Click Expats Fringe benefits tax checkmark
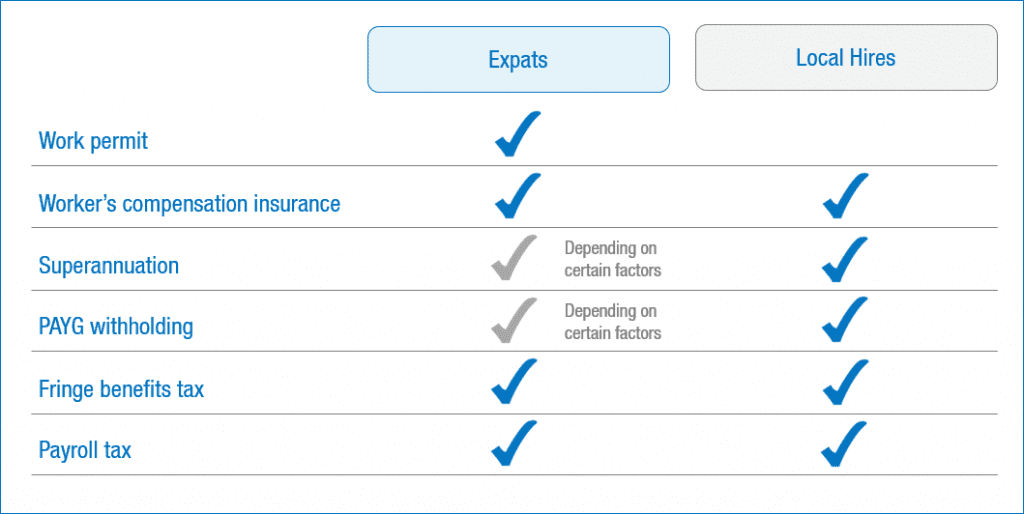The width and height of the screenshot is (1024, 514). coord(515,381)
